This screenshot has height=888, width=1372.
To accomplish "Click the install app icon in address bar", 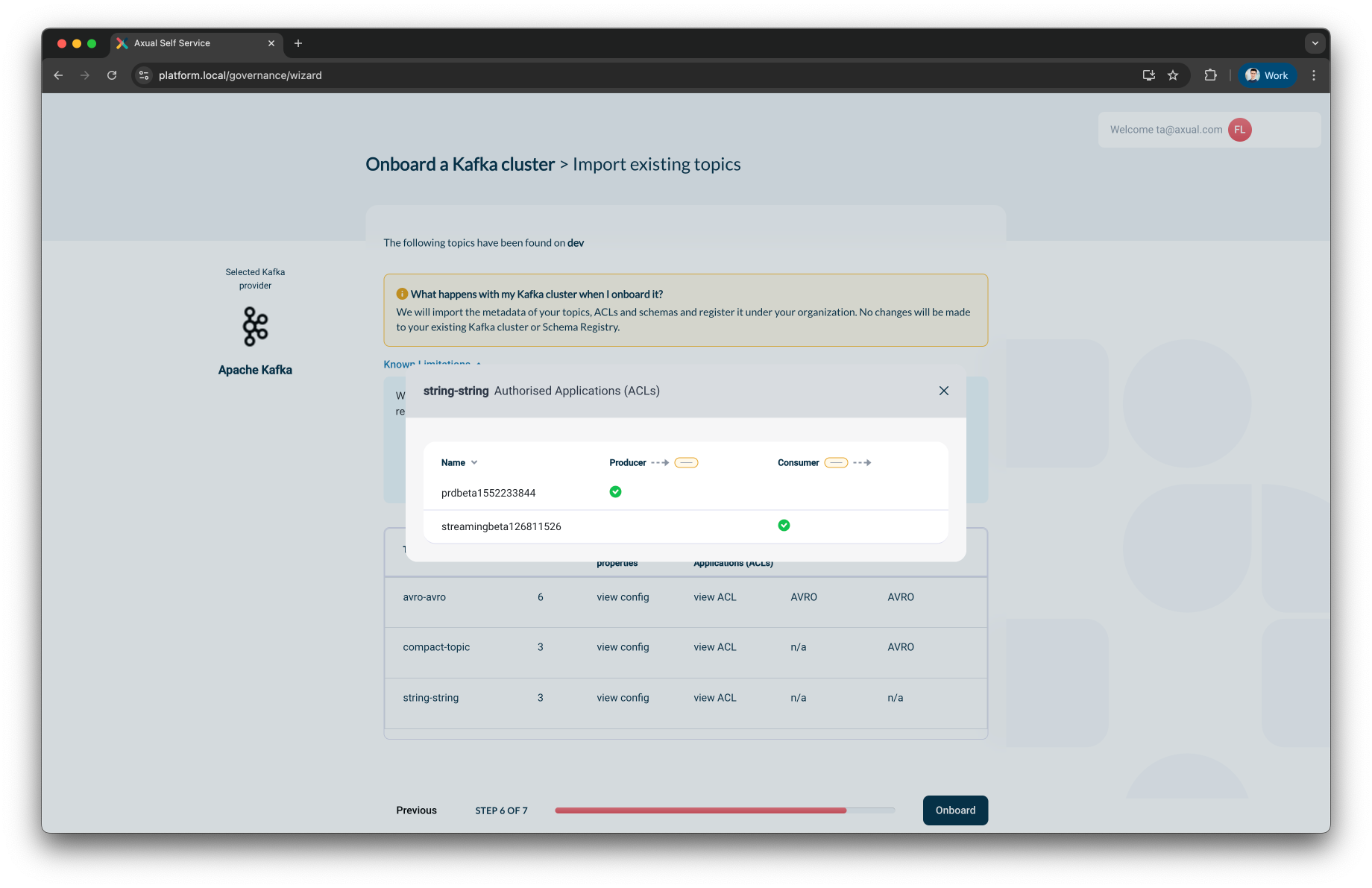I will (x=1148, y=75).
